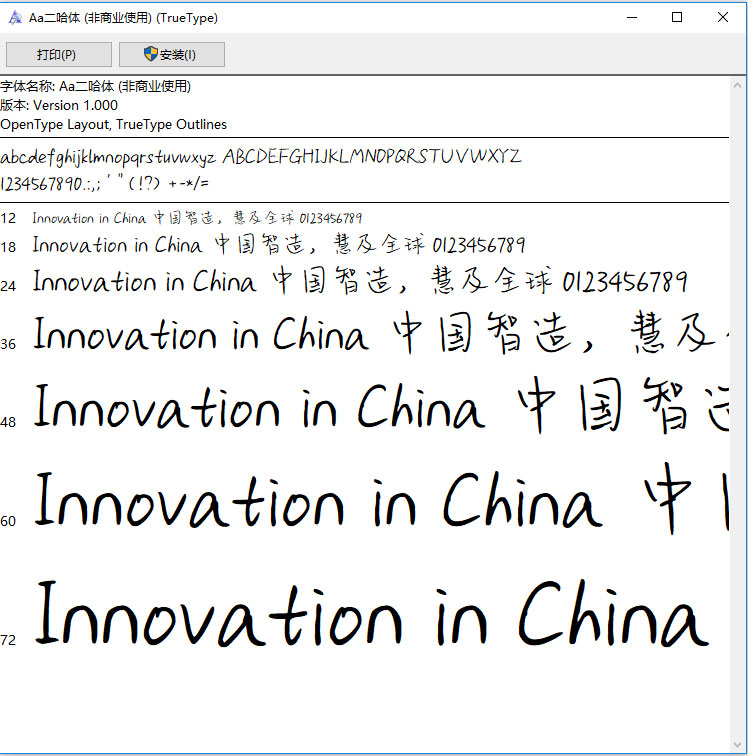This screenshot has height=756, width=748.
Task: Click the 版本: Version 1.000 text
Action: click(59, 105)
